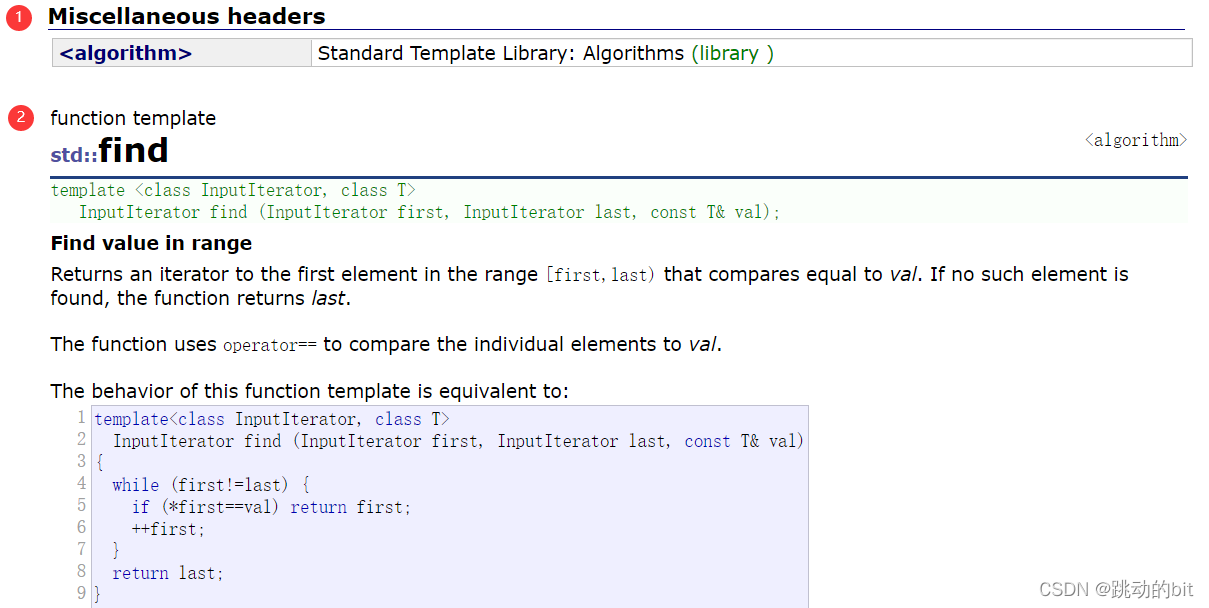The height and width of the screenshot is (608, 1209).
Task: Click the opening brace on code line 3
Action: [99, 463]
